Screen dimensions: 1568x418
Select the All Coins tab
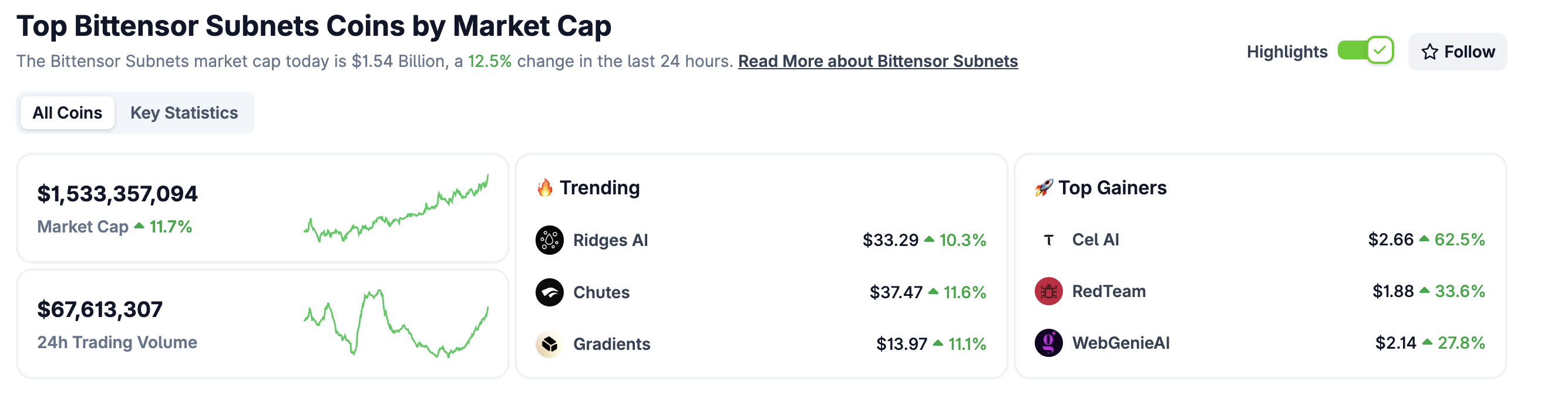pyautogui.click(x=67, y=113)
